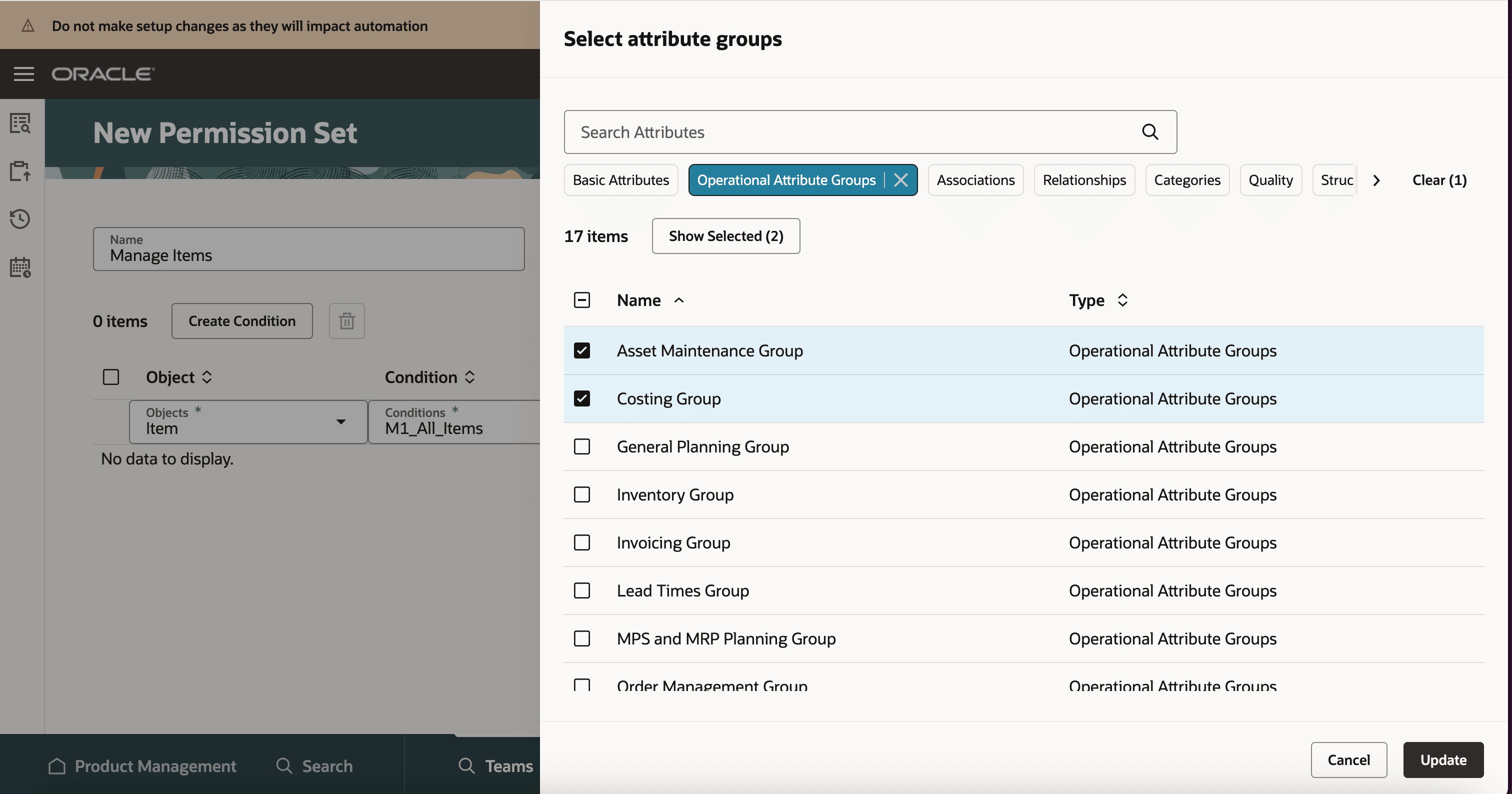Click the clipboard upload sidebar icon
This screenshot has width=1512, height=794.
(20, 171)
